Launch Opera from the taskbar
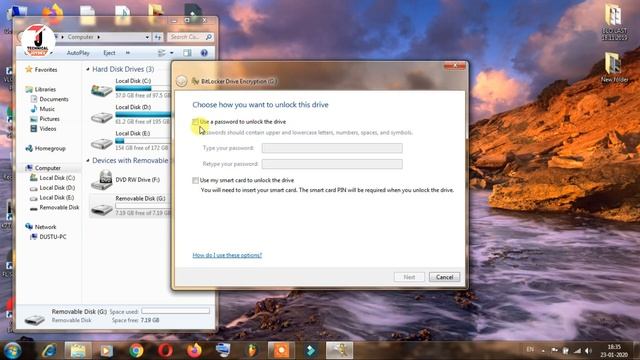Image resolution: width=640 pixels, height=360 pixels. [165, 350]
